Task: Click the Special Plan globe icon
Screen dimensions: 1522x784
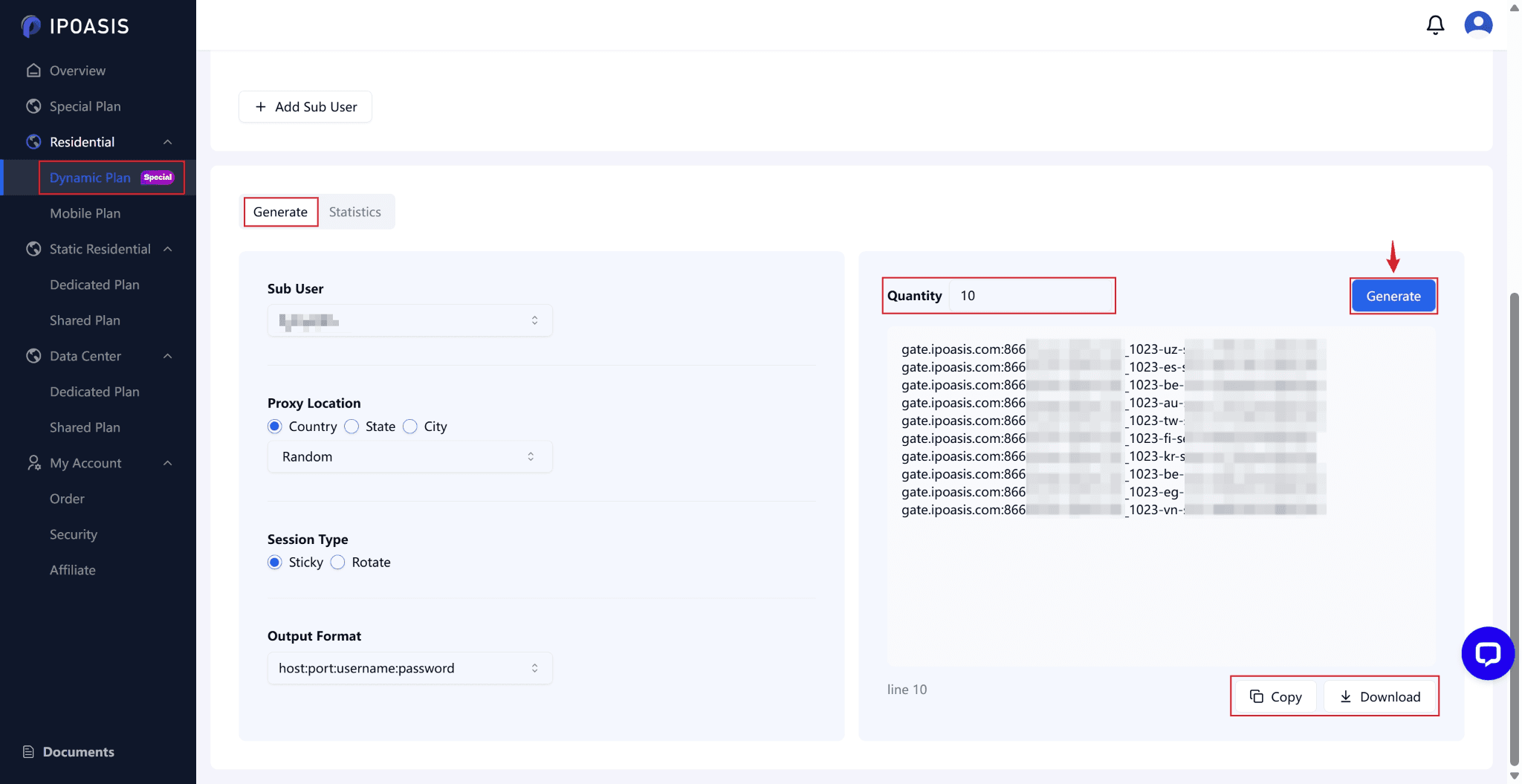Action: pos(33,106)
